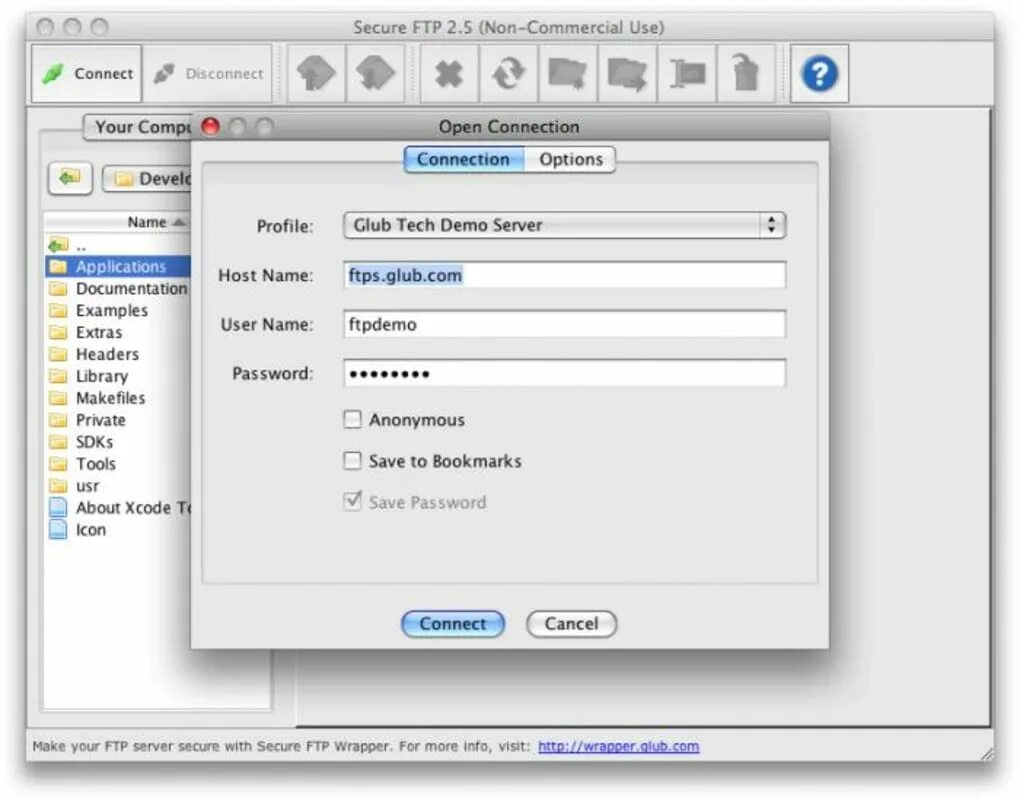Enable the Anonymous checkbox
1020x800 pixels.
coord(352,420)
